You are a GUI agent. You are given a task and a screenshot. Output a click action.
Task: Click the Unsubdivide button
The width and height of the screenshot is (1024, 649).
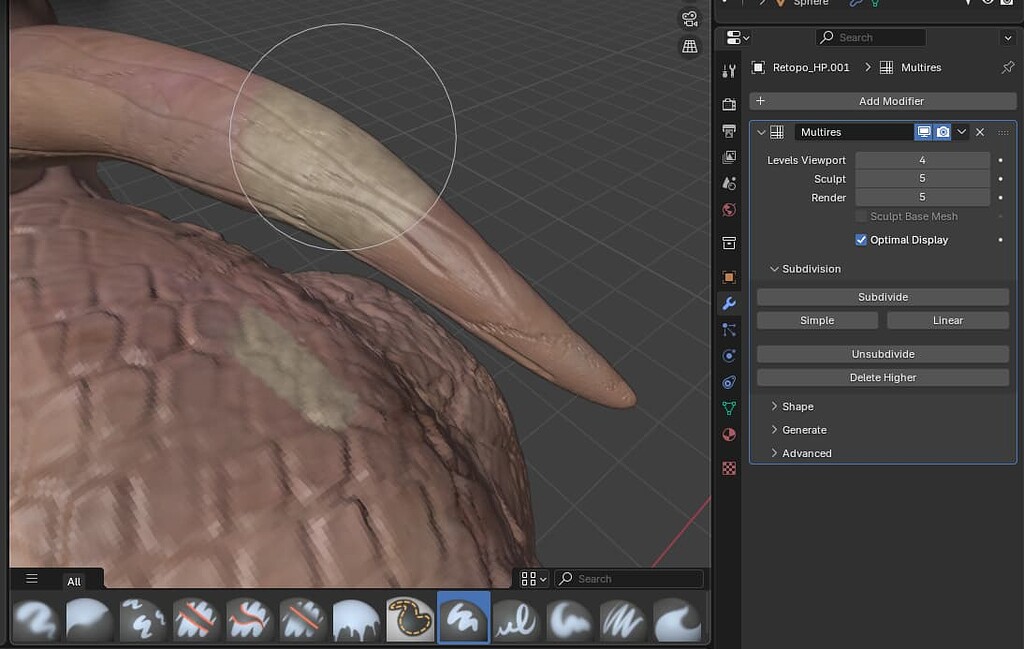pos(883,354)
